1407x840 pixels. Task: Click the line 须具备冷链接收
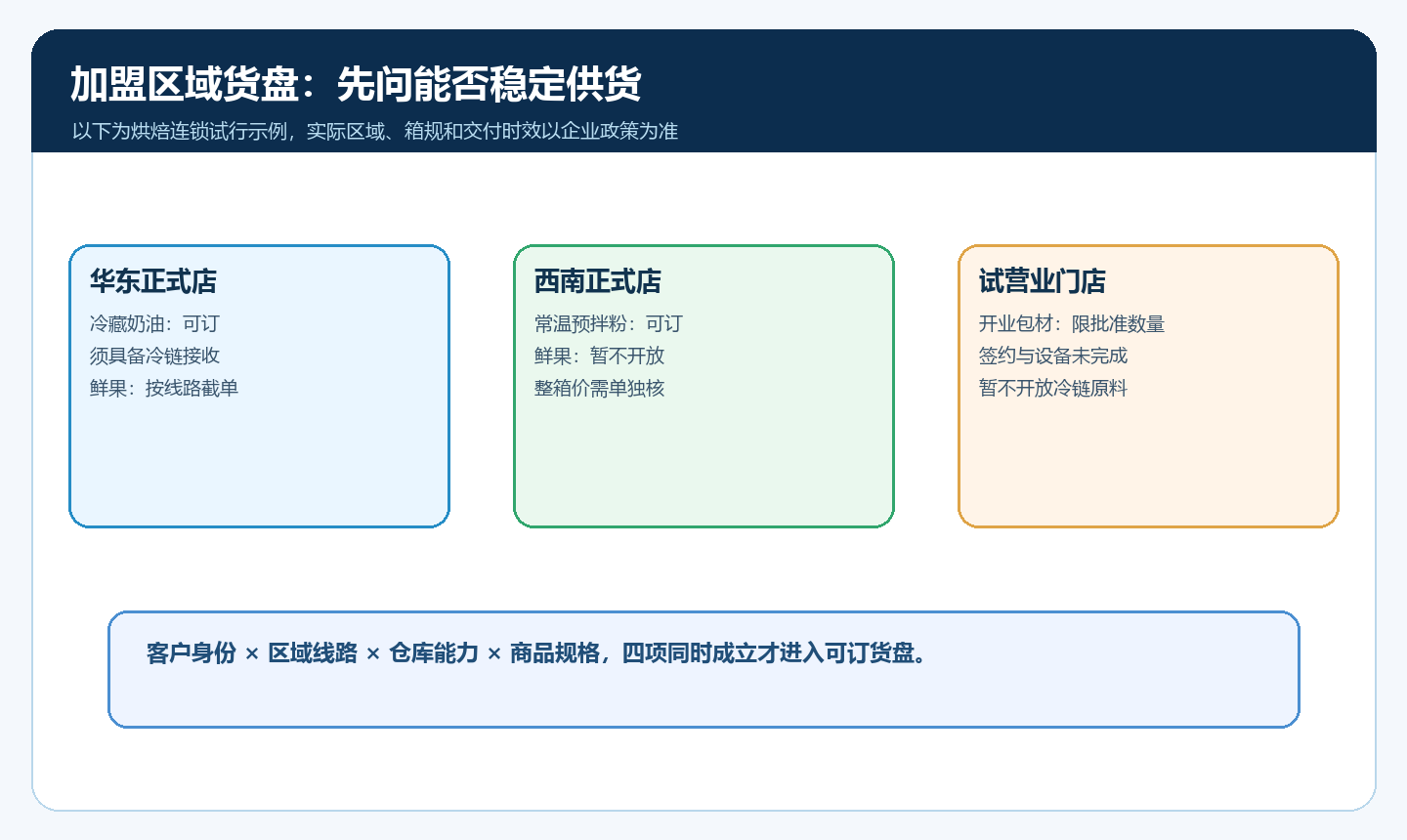click(x=154, y=356)
